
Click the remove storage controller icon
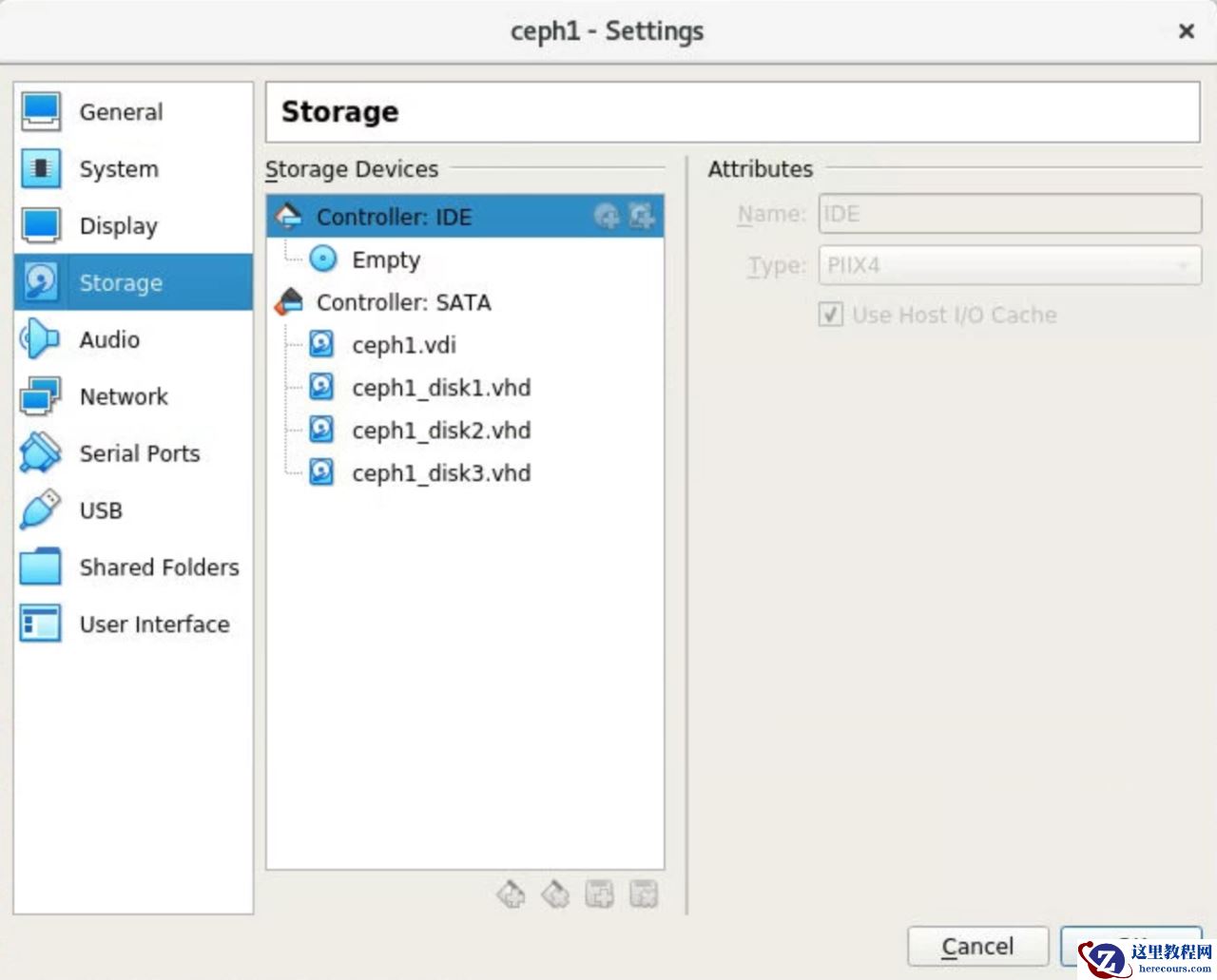pos(555,894)
